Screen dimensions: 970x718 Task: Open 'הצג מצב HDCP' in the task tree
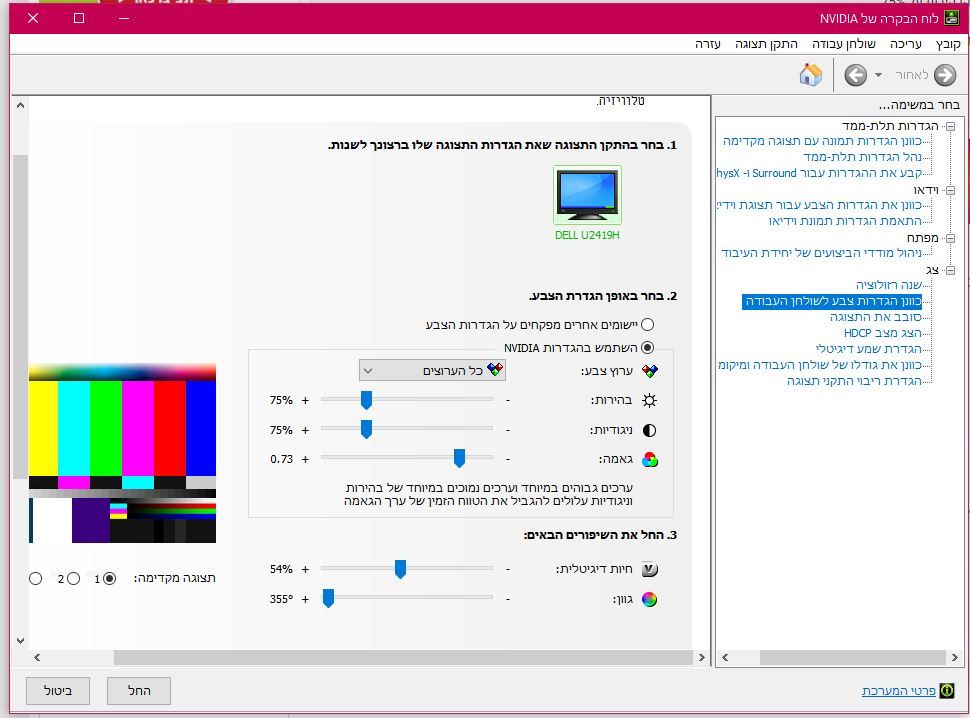click(883, 333)
